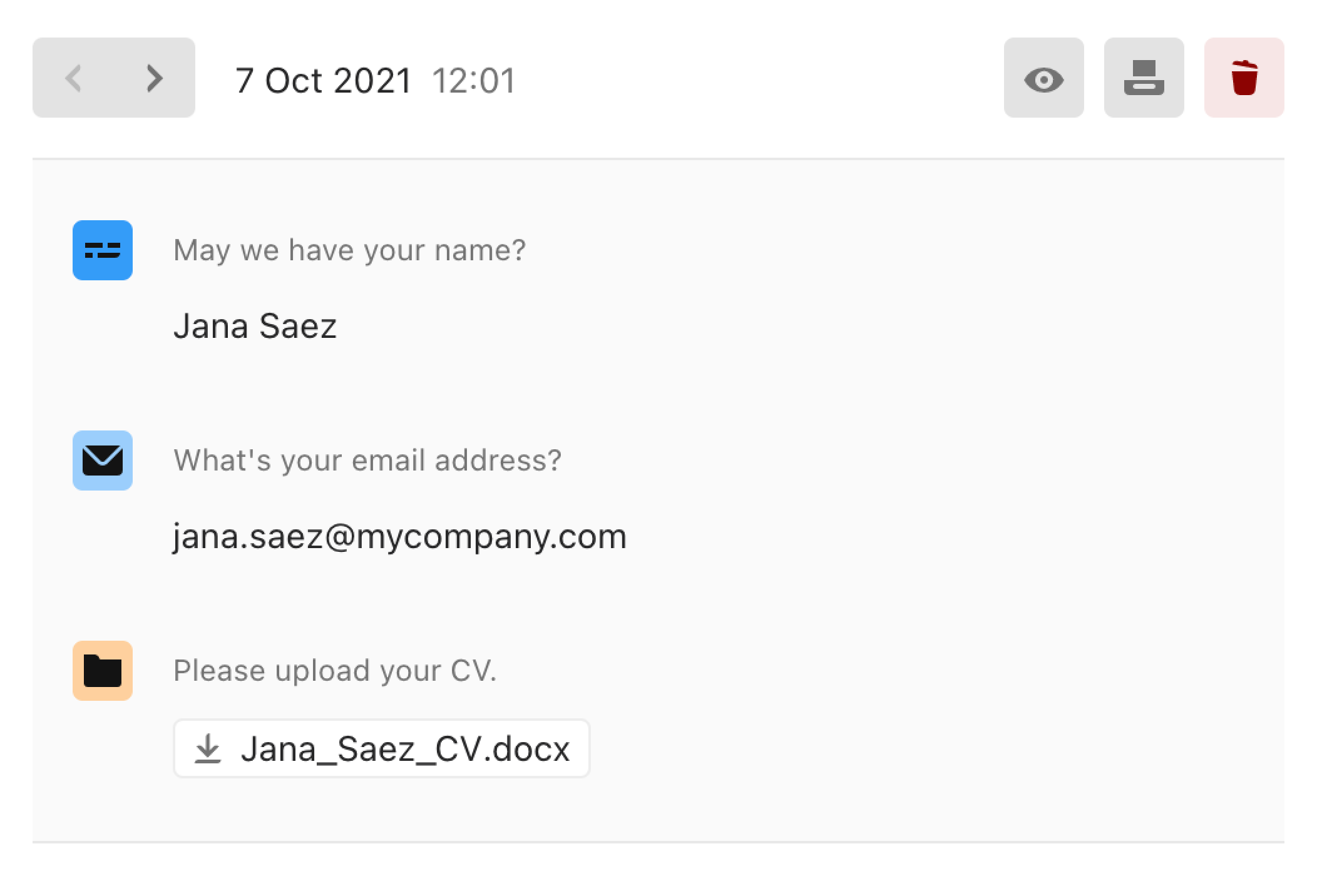1322x896 pixels.
Task: Click the 'What's your email address?' question
Action: point(367,461)
